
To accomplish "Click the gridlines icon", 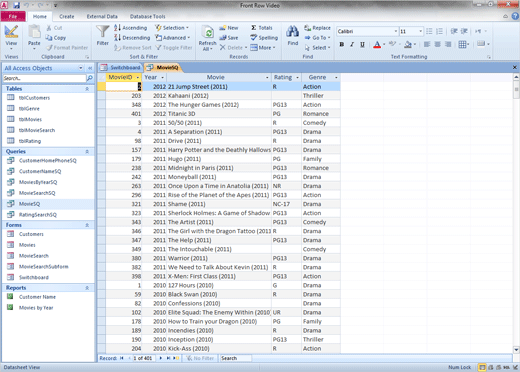I will point(462,44).
